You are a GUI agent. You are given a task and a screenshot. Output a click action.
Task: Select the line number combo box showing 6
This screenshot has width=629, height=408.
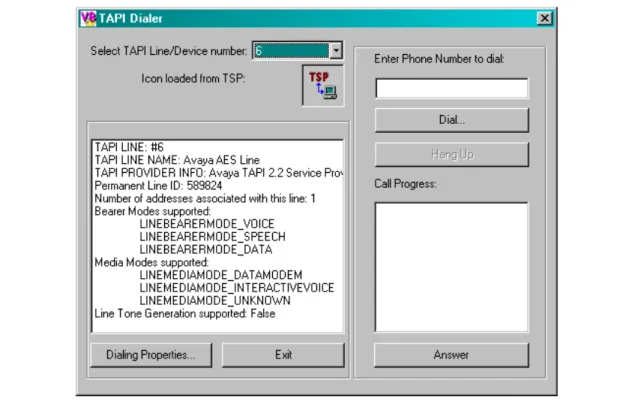297,51
